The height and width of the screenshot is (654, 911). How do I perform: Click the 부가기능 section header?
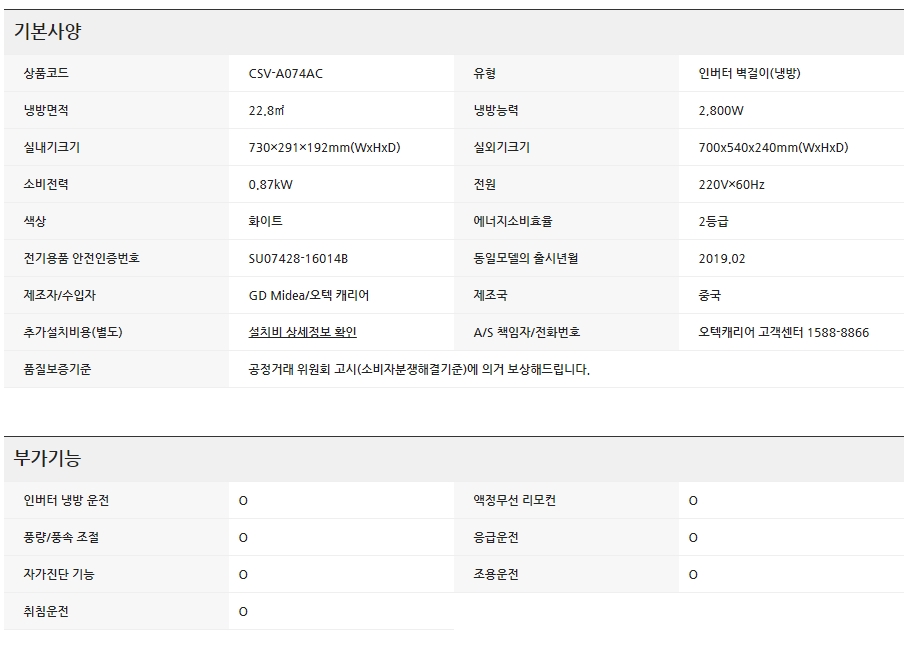[x=47, y=459]
